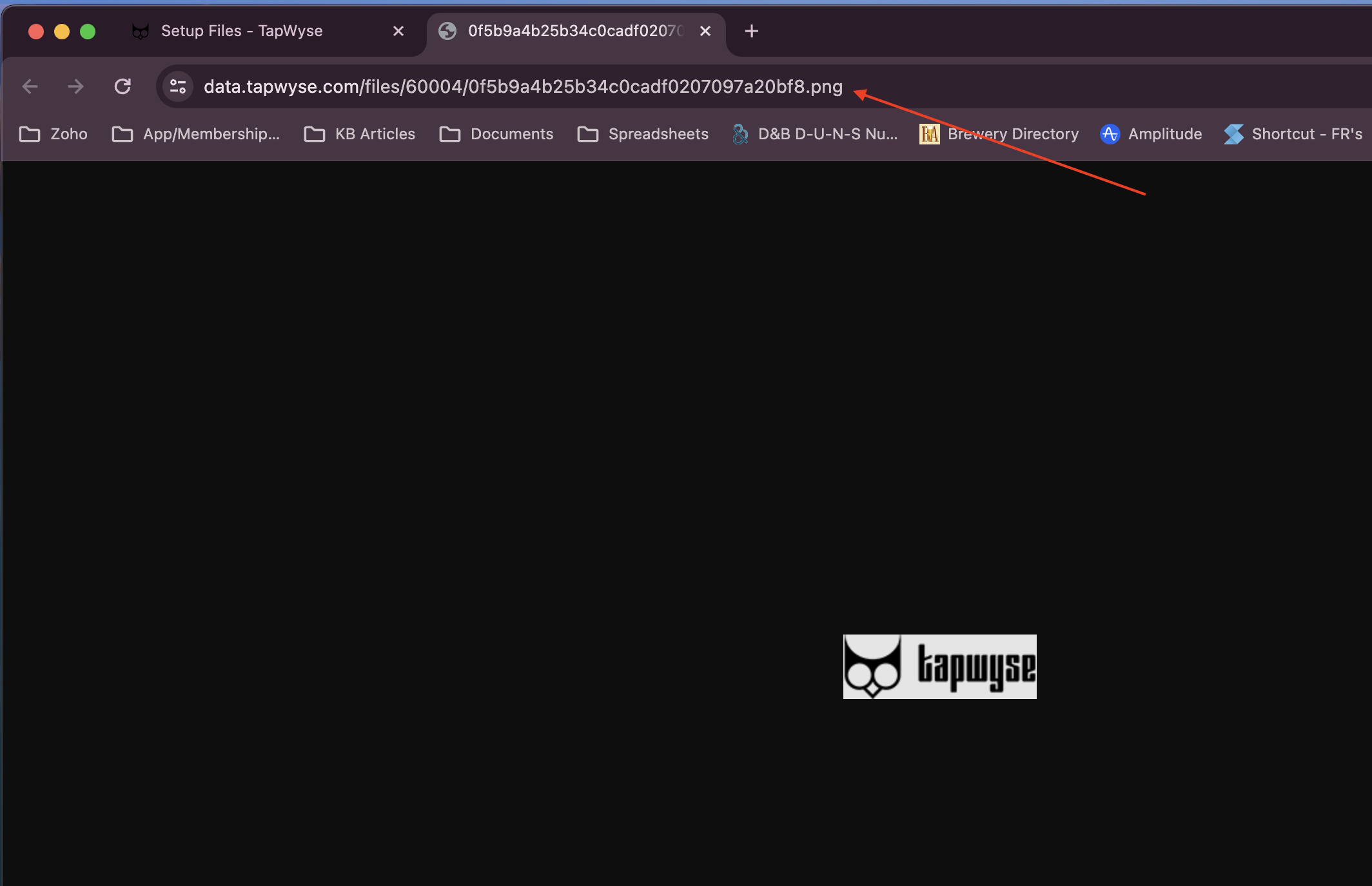Open the Brewery Directory bookmark

(999, 134)
